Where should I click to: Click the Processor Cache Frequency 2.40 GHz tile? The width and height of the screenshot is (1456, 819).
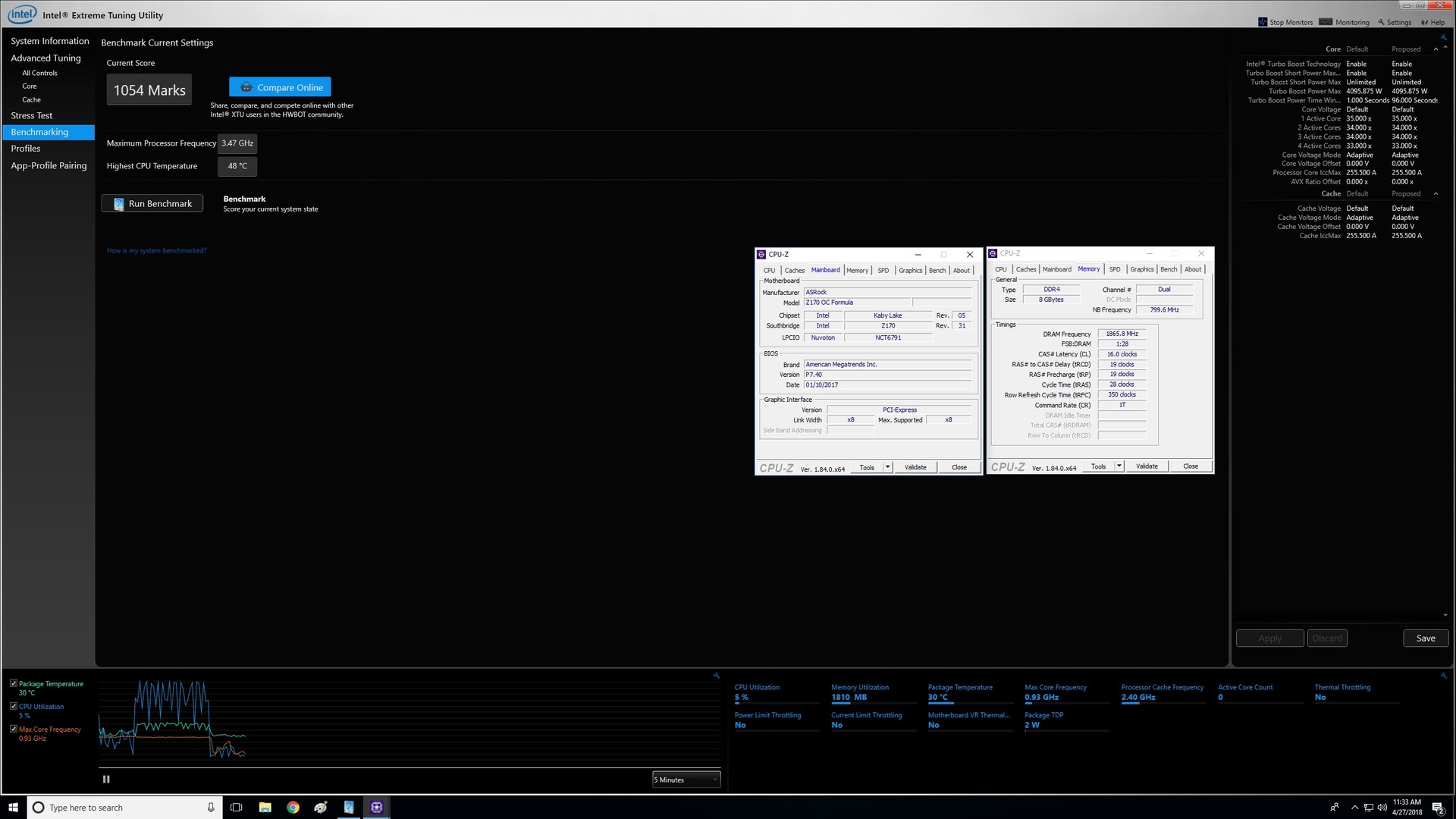[x=1163, y=692]
